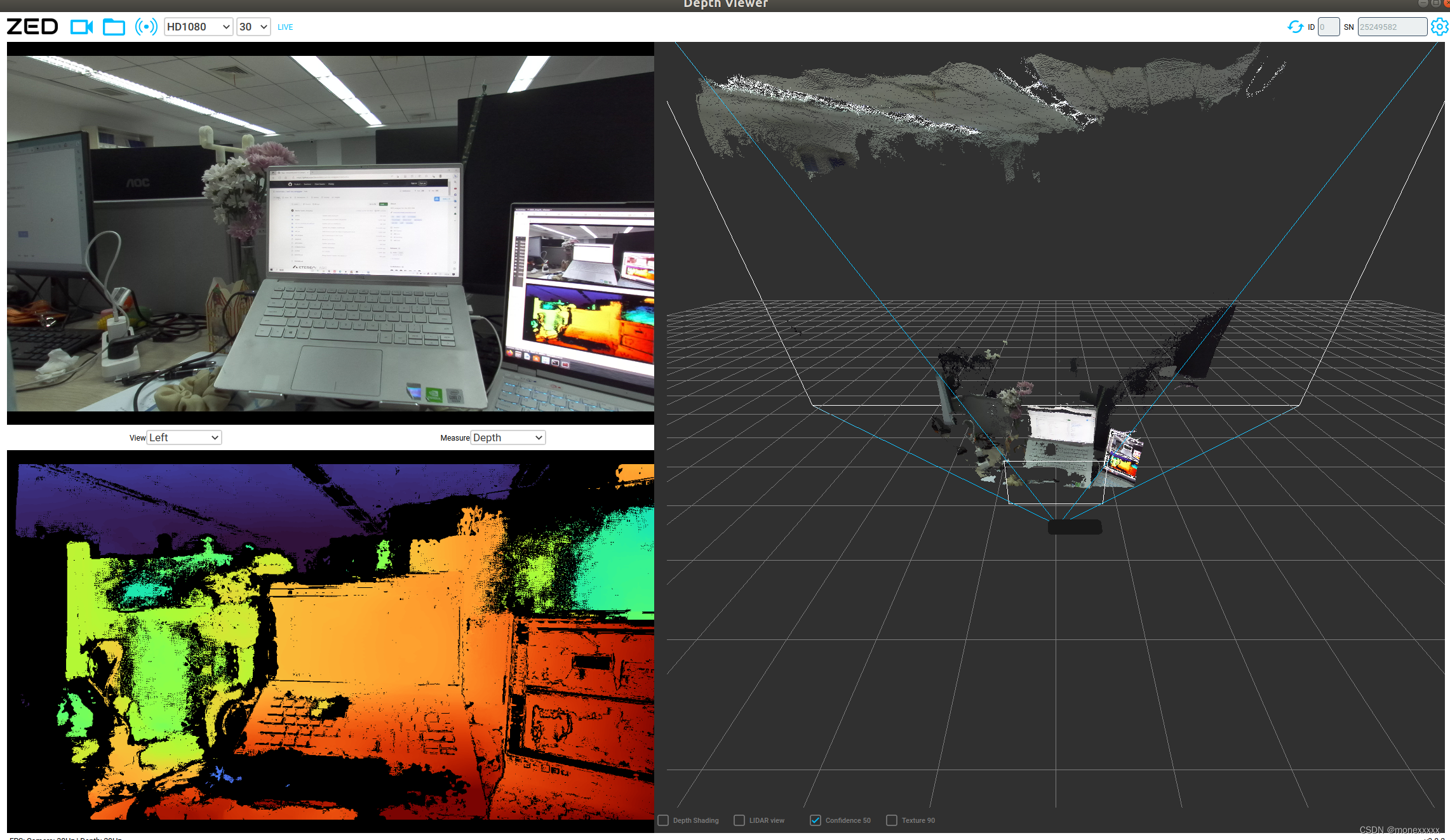This screenshot has height=840, width=1450.
Task: Click the live camera icon
Action: click(x=81, y=27)
